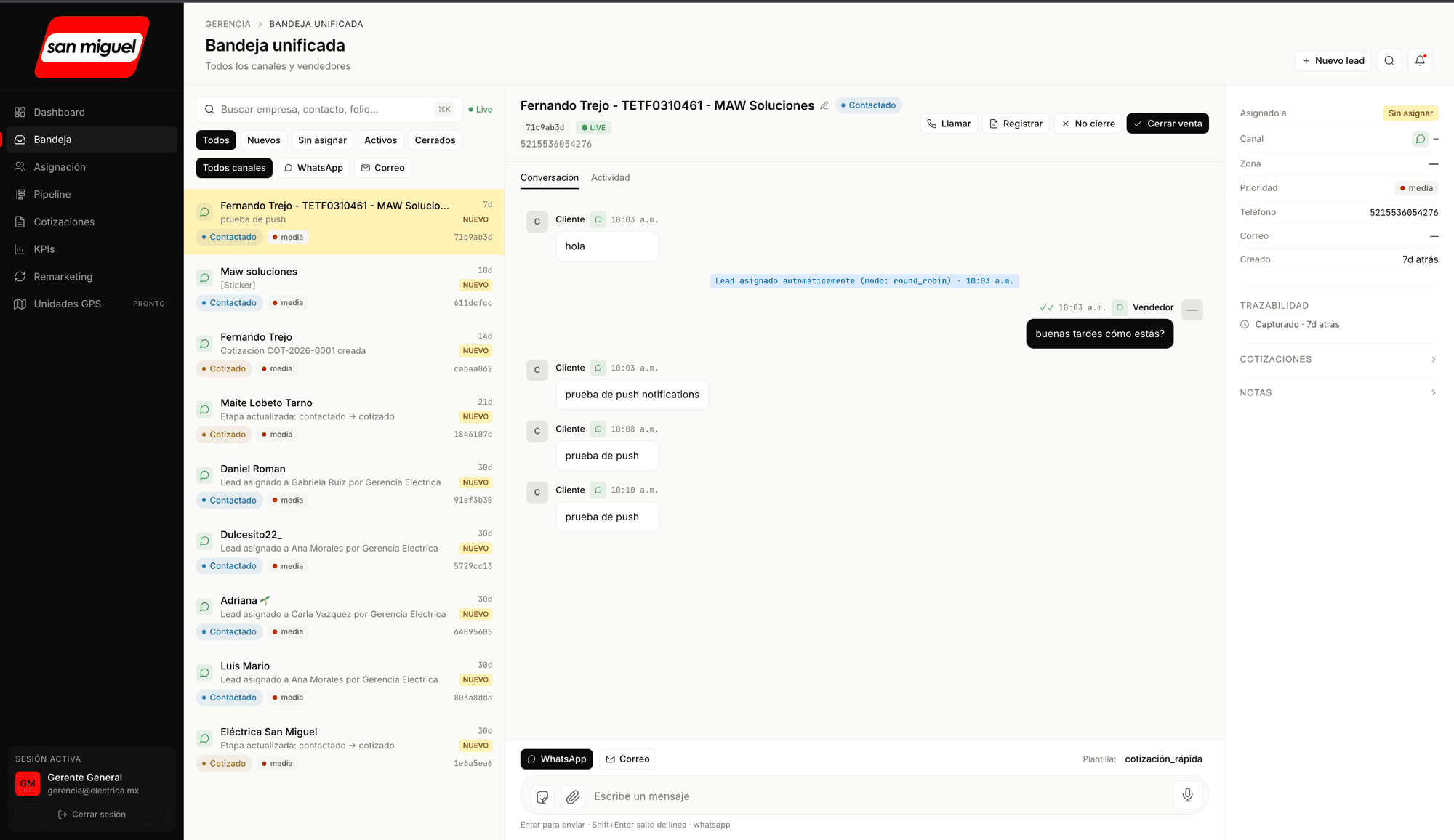Click the paperclip attach icon
The image size is (1454, 840).
[x=573, y=797]
